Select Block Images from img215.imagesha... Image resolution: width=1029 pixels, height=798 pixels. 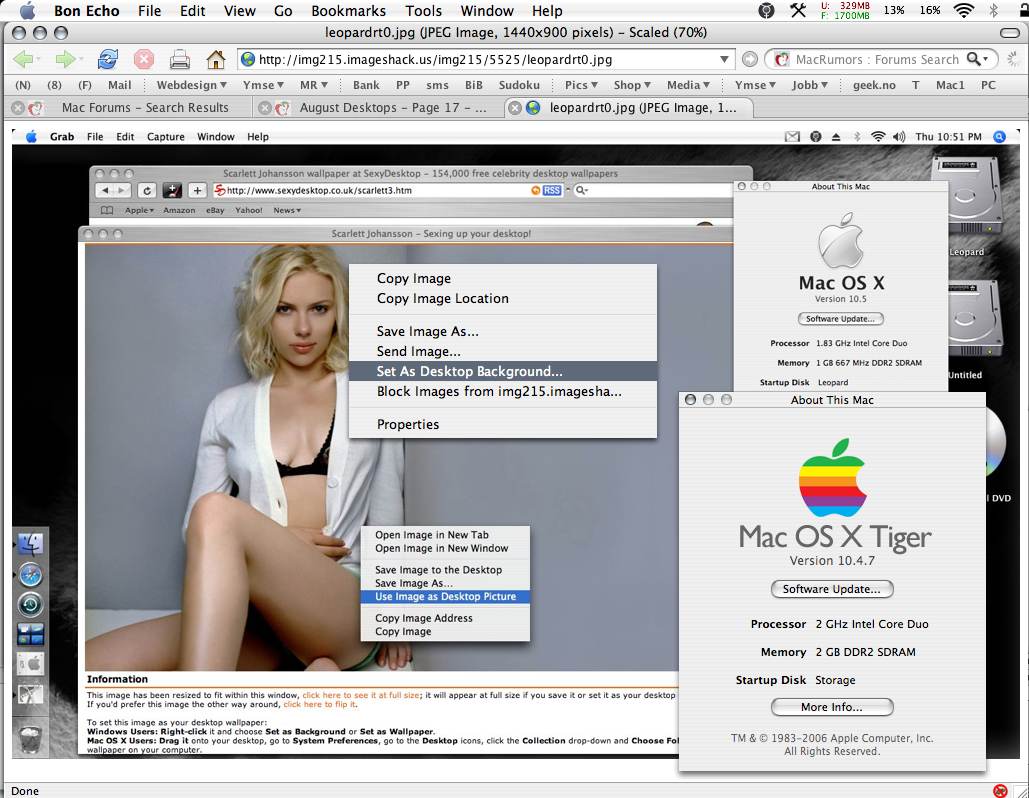[503, 392]
